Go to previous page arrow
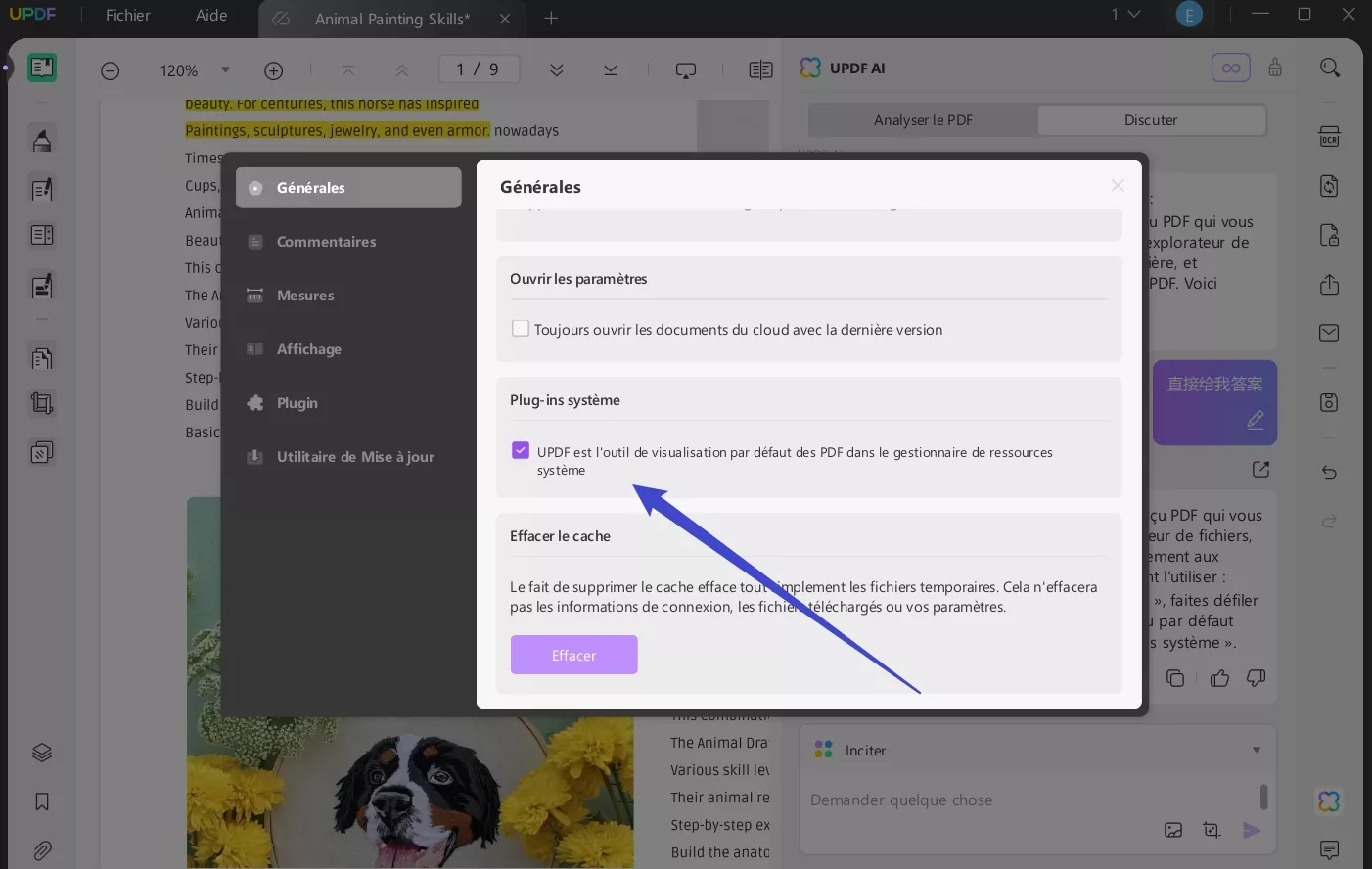This screenshot has width=1372, height=869. click(x=402, y=69)
